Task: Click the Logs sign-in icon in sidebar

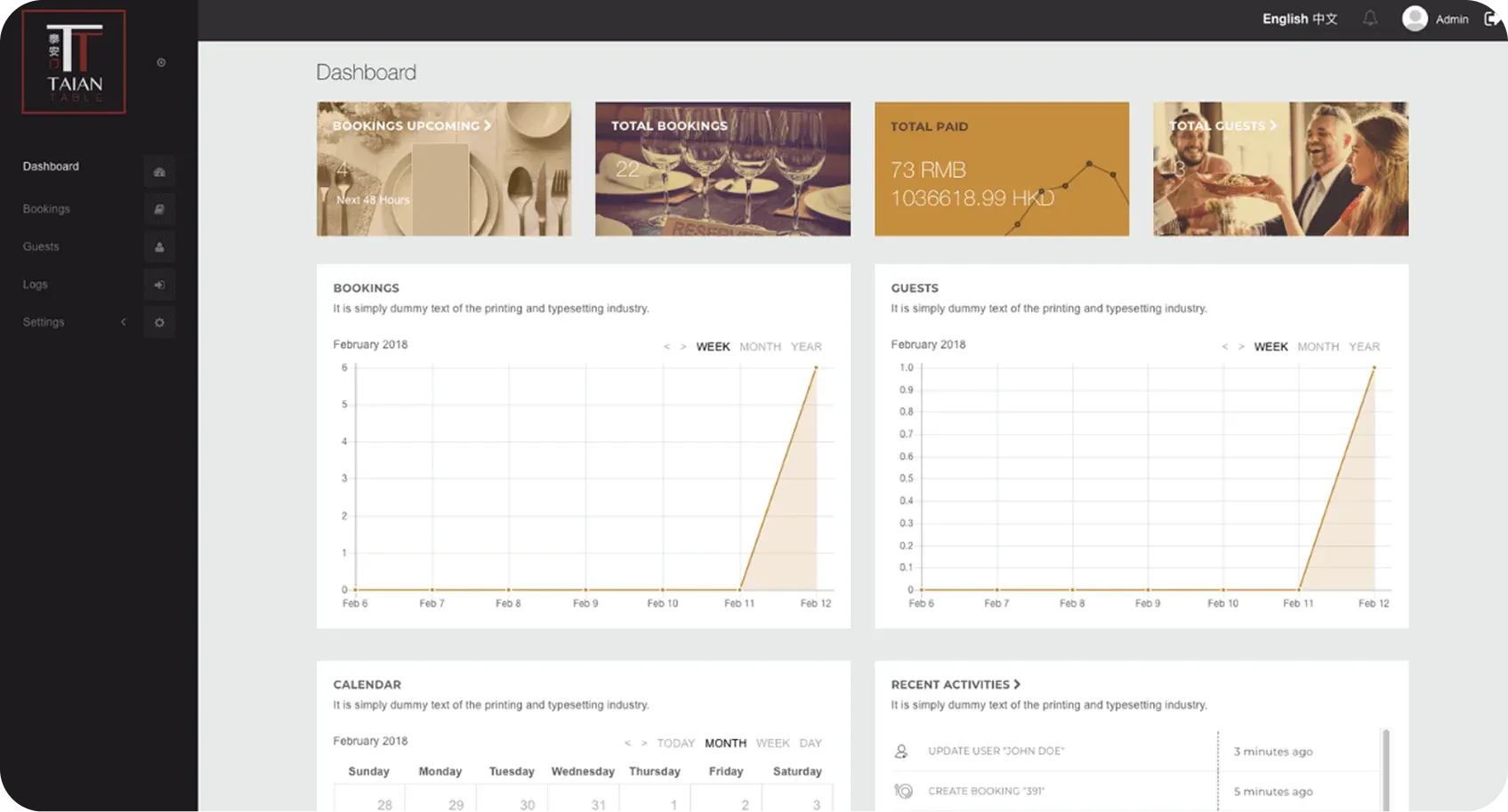Action: [159, 285]
